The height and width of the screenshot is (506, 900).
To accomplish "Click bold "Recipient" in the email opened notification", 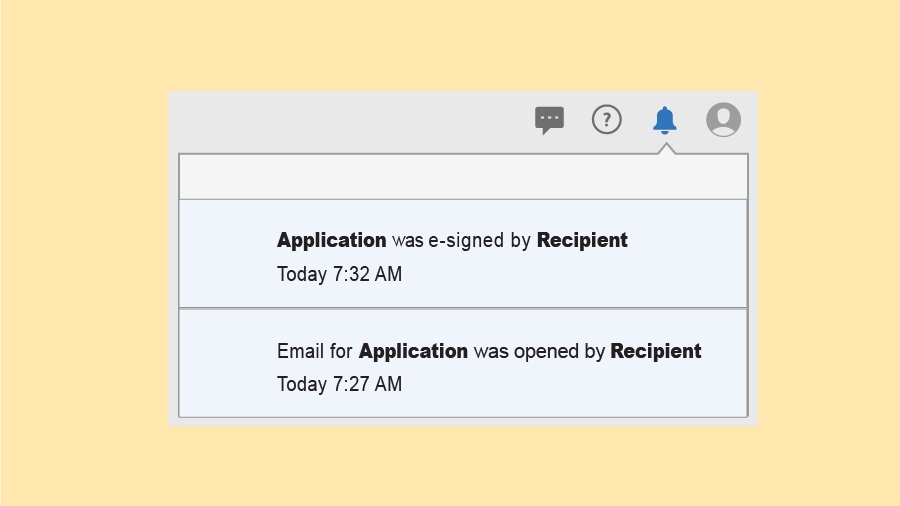I will tap(656, 351).
